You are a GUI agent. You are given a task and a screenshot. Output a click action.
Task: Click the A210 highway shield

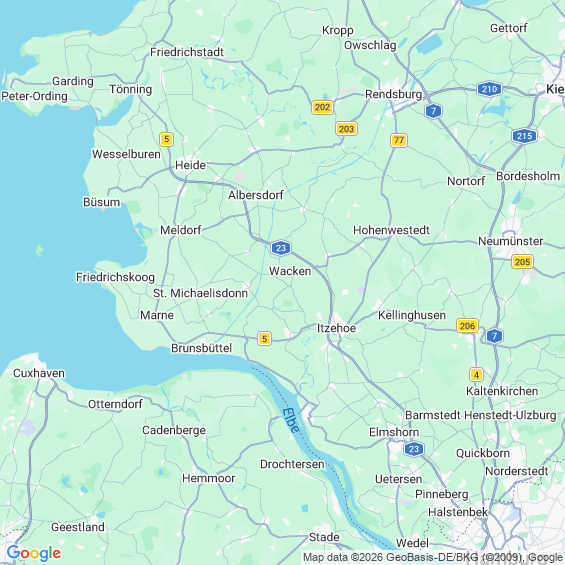489,89
